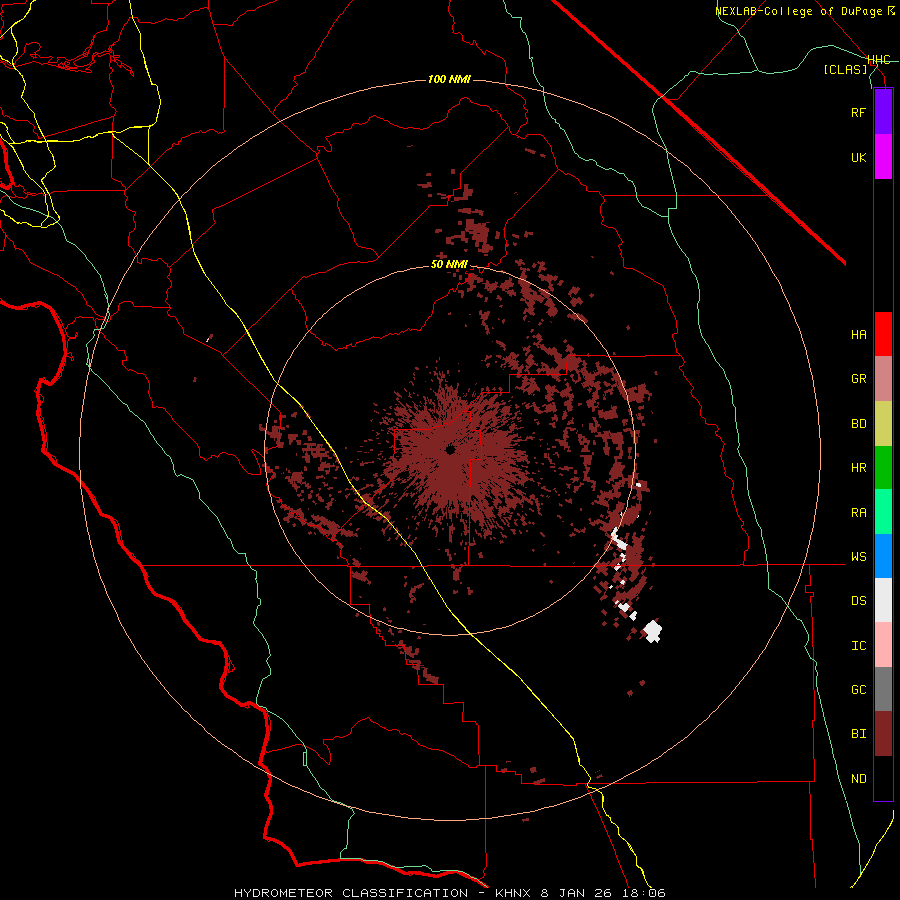Click the HR green legend swatch
The height and width of the screenshot is (900, 900).
coord(883,467)
